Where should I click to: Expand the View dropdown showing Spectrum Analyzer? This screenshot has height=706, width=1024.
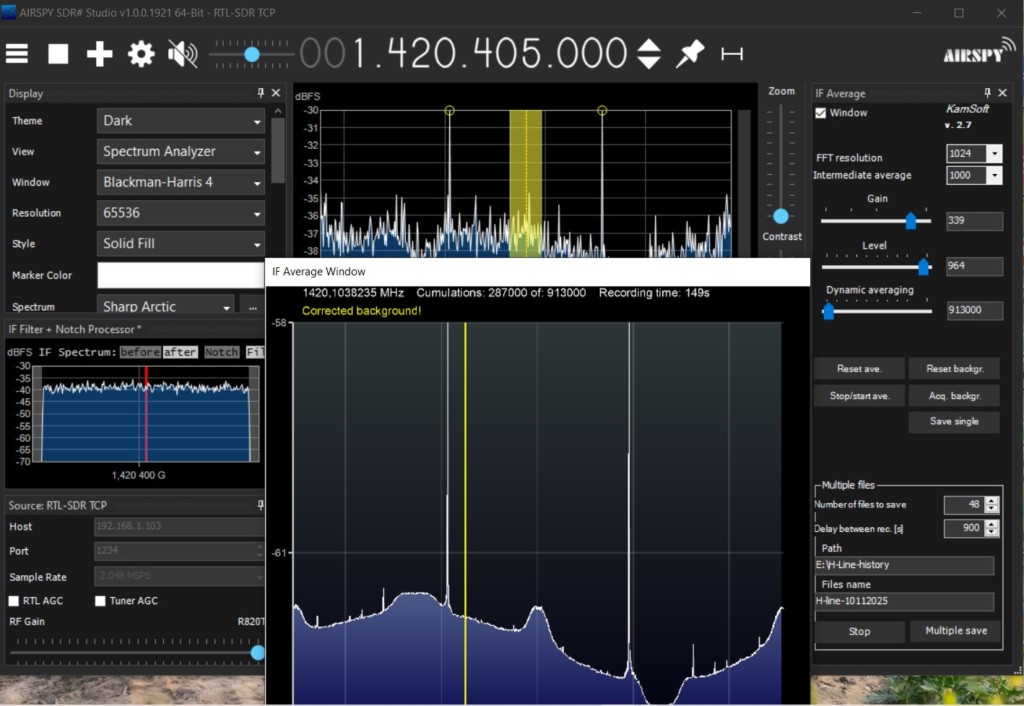[x=181, y=152]
